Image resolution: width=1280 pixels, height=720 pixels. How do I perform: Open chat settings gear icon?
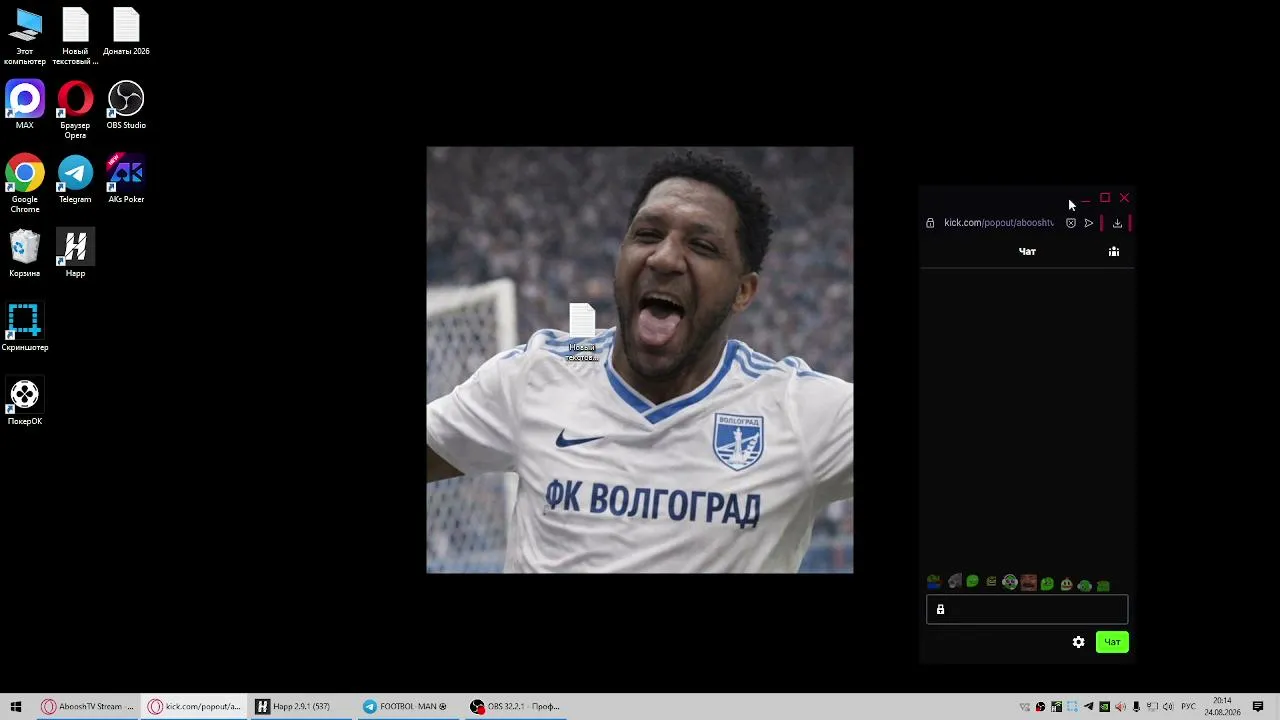point(1078,642)
